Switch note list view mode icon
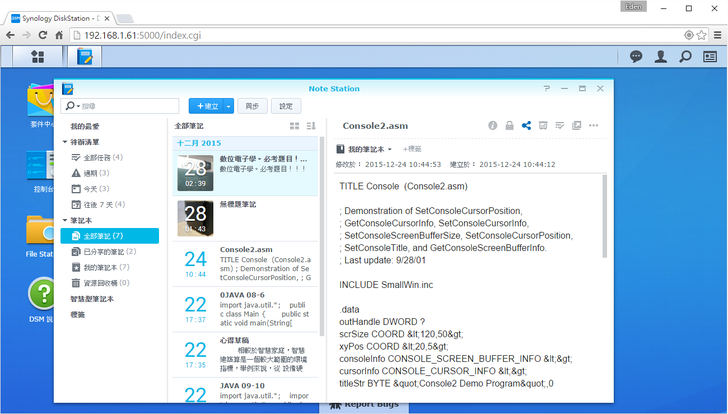The image size is (728, 414). 294,126
